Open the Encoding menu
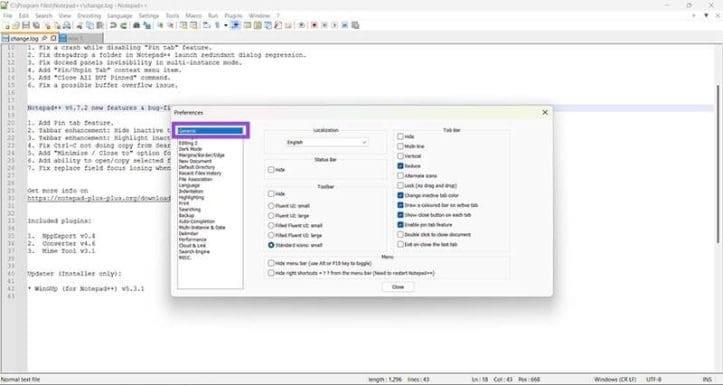The height and width of the screenshot is (385, 723). pyautogui.click(x=89, y=16)
